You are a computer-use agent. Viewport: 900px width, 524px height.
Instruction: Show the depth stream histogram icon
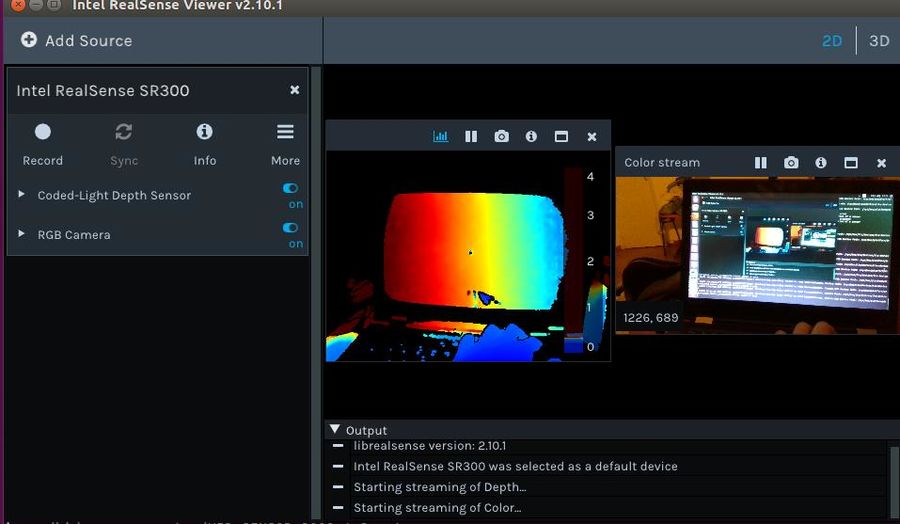pyautogui.click(x=440, y=137)
